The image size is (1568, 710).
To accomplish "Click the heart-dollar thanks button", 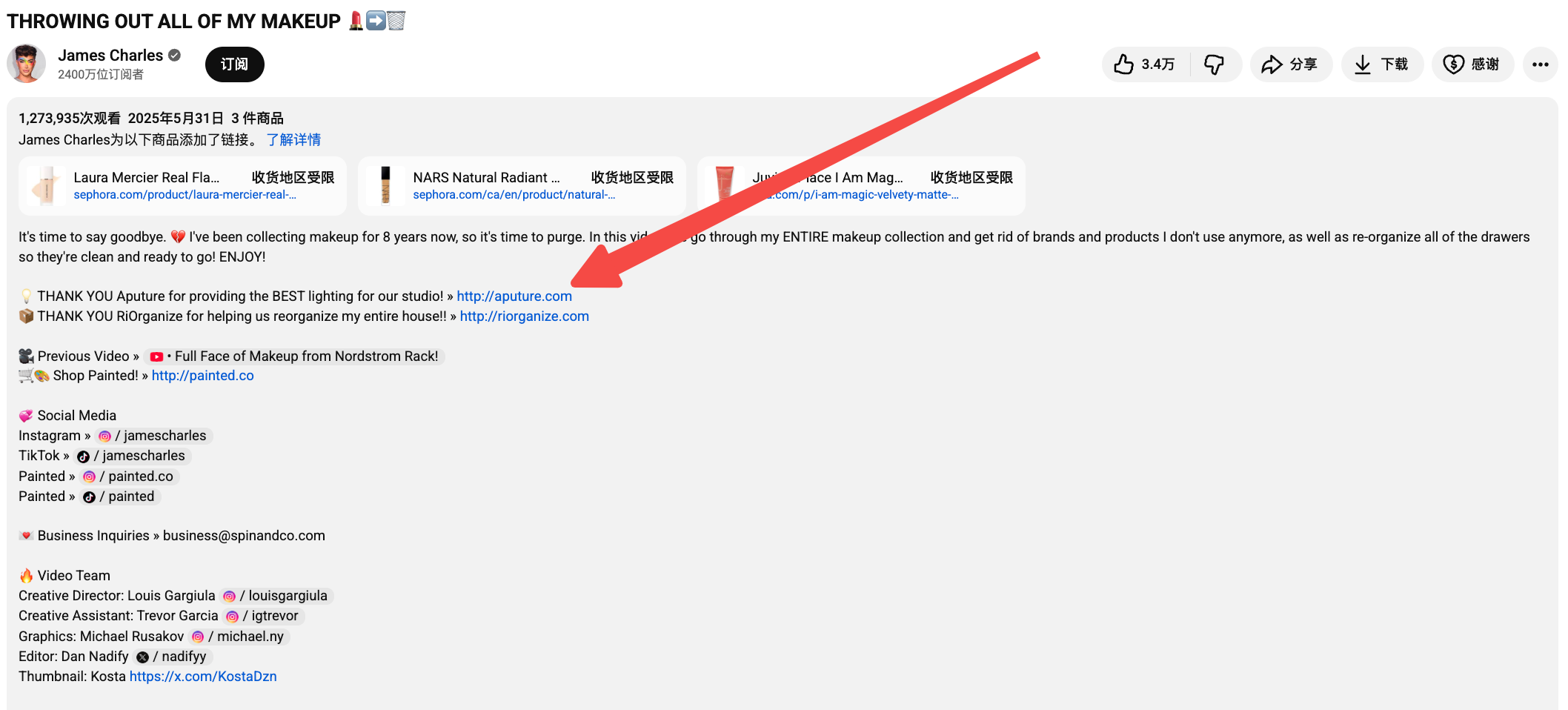I will 1472,64.
